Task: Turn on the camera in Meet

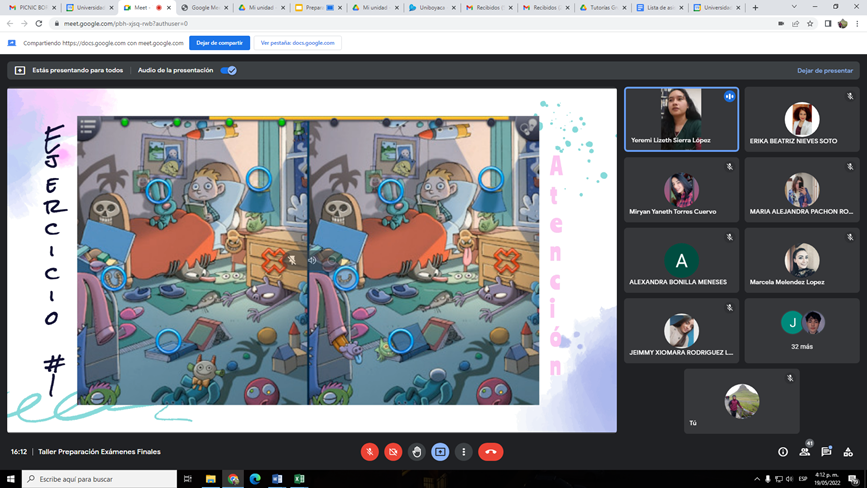Action: 393,452
